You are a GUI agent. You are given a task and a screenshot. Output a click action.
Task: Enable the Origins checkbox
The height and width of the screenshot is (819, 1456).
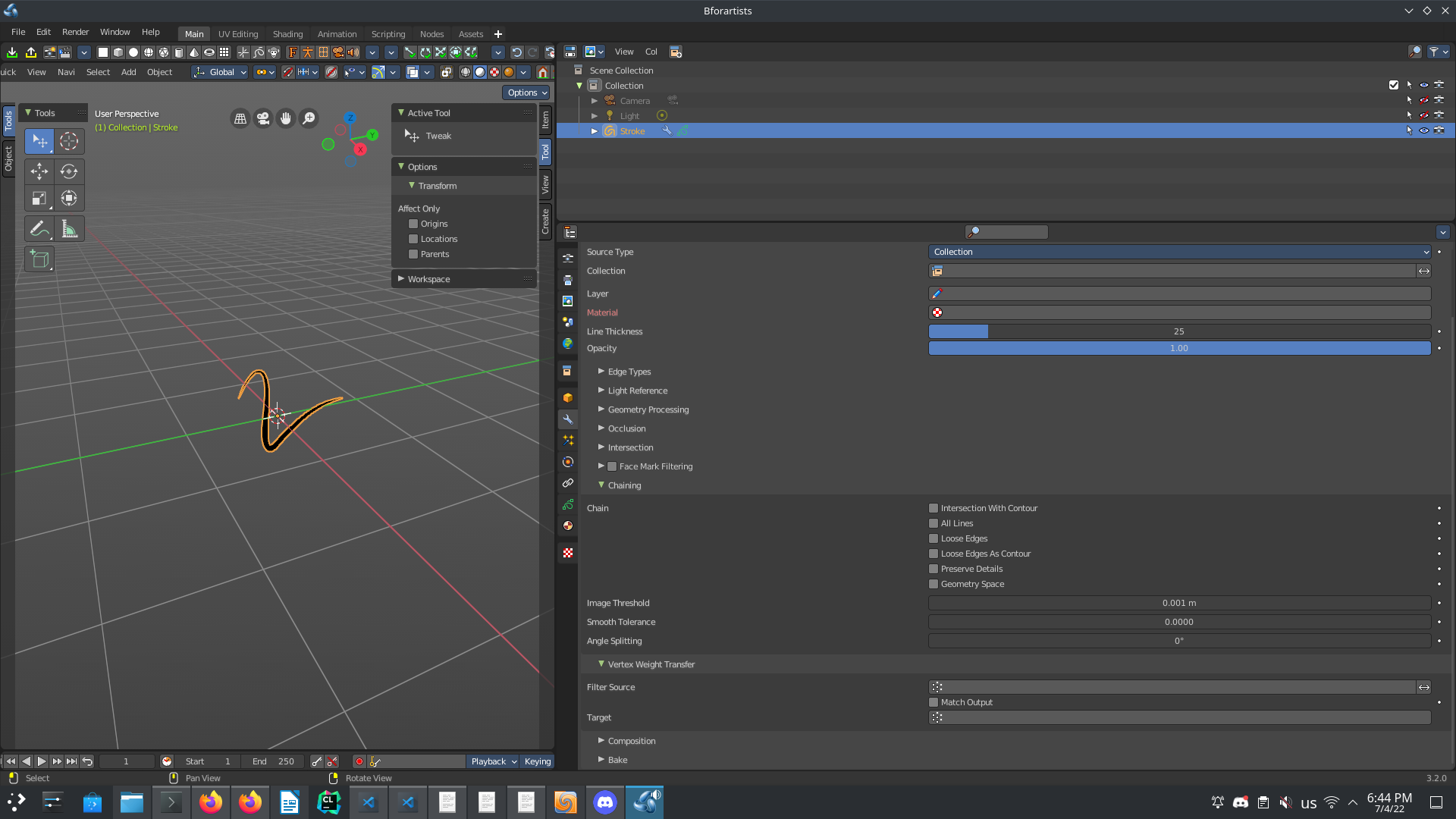413,224
